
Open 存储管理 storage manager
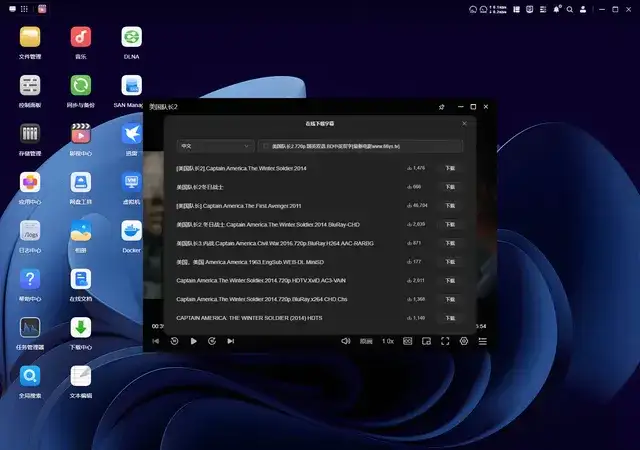[30, 134]
